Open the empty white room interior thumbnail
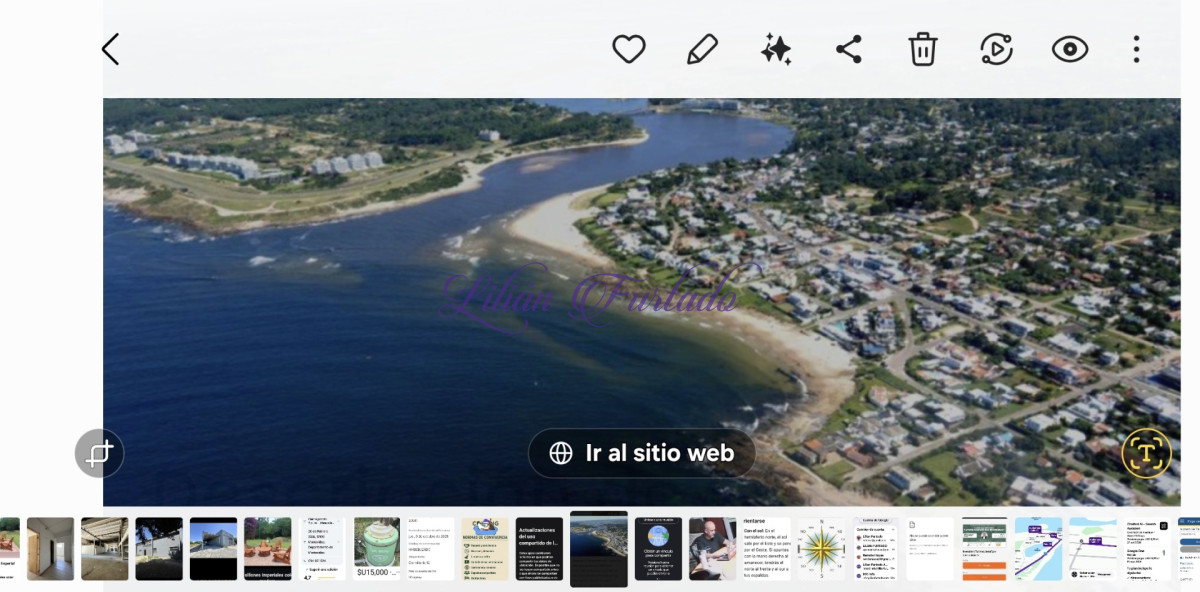The width and height of the screenshot is (1200, 592). [x=50, y=549]
